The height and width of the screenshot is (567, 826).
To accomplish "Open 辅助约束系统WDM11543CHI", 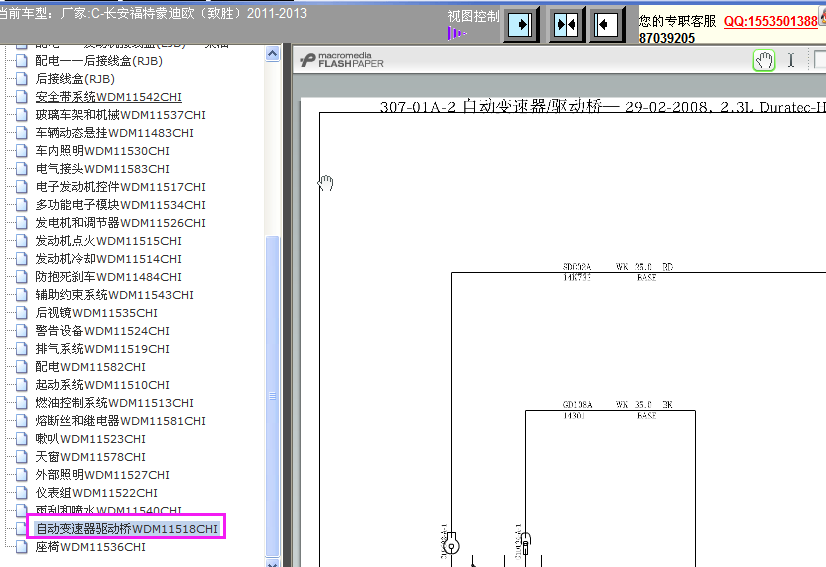I will [114, 295].
